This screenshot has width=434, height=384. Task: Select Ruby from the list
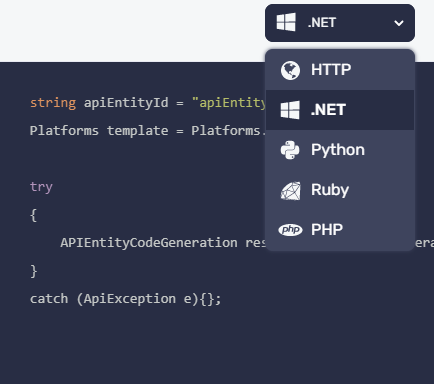coord(340,190)
